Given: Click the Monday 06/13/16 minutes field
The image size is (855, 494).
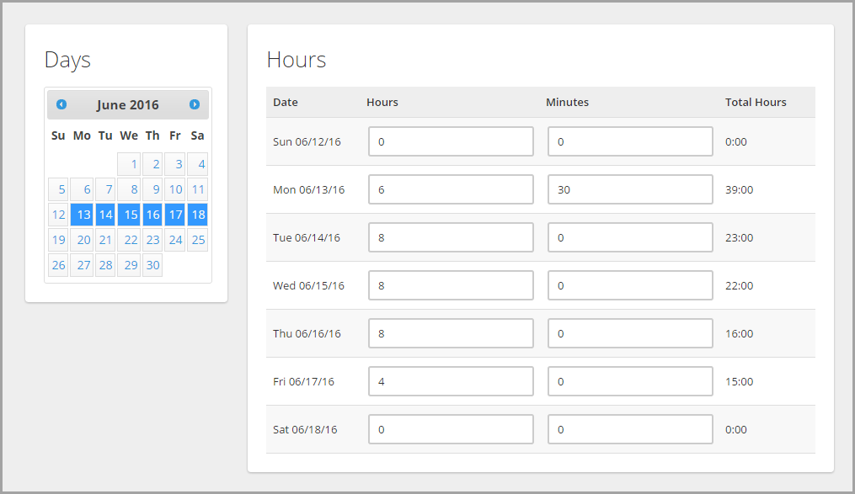Looking at the screenshot, I should (630, 190).
